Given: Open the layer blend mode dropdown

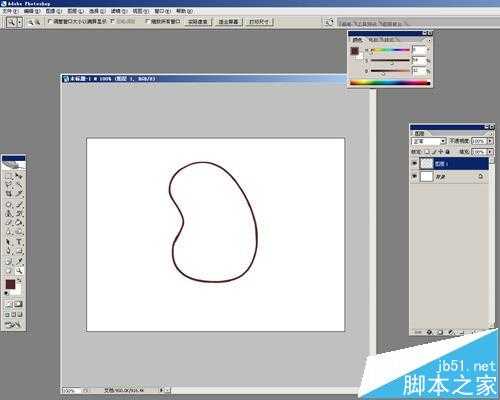Looking at the screenshot, I should [429, 141].
